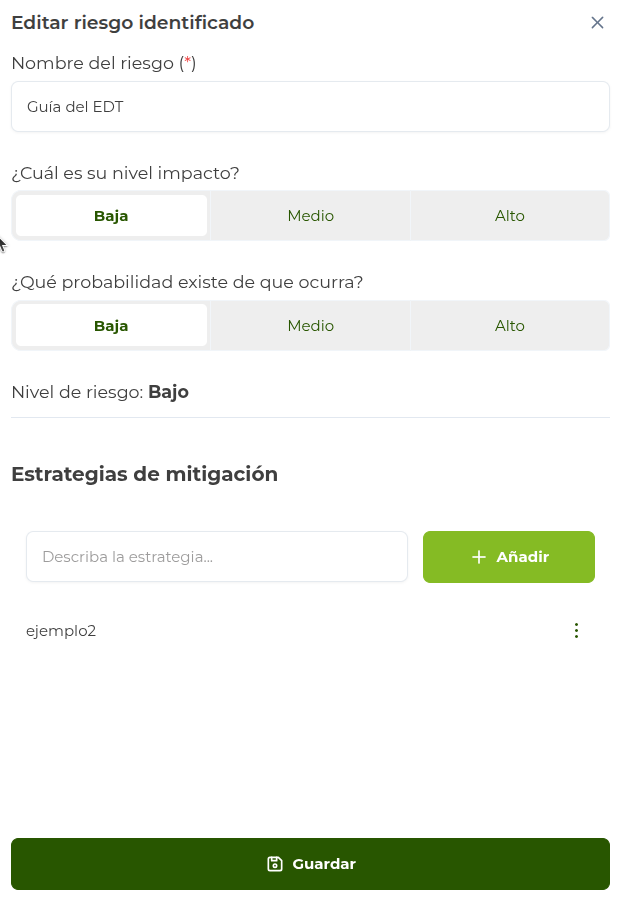The width and height of the screenshot is (617, 898).
Task: Click the Editar riesgo identificado title
Action: point(131,22)
